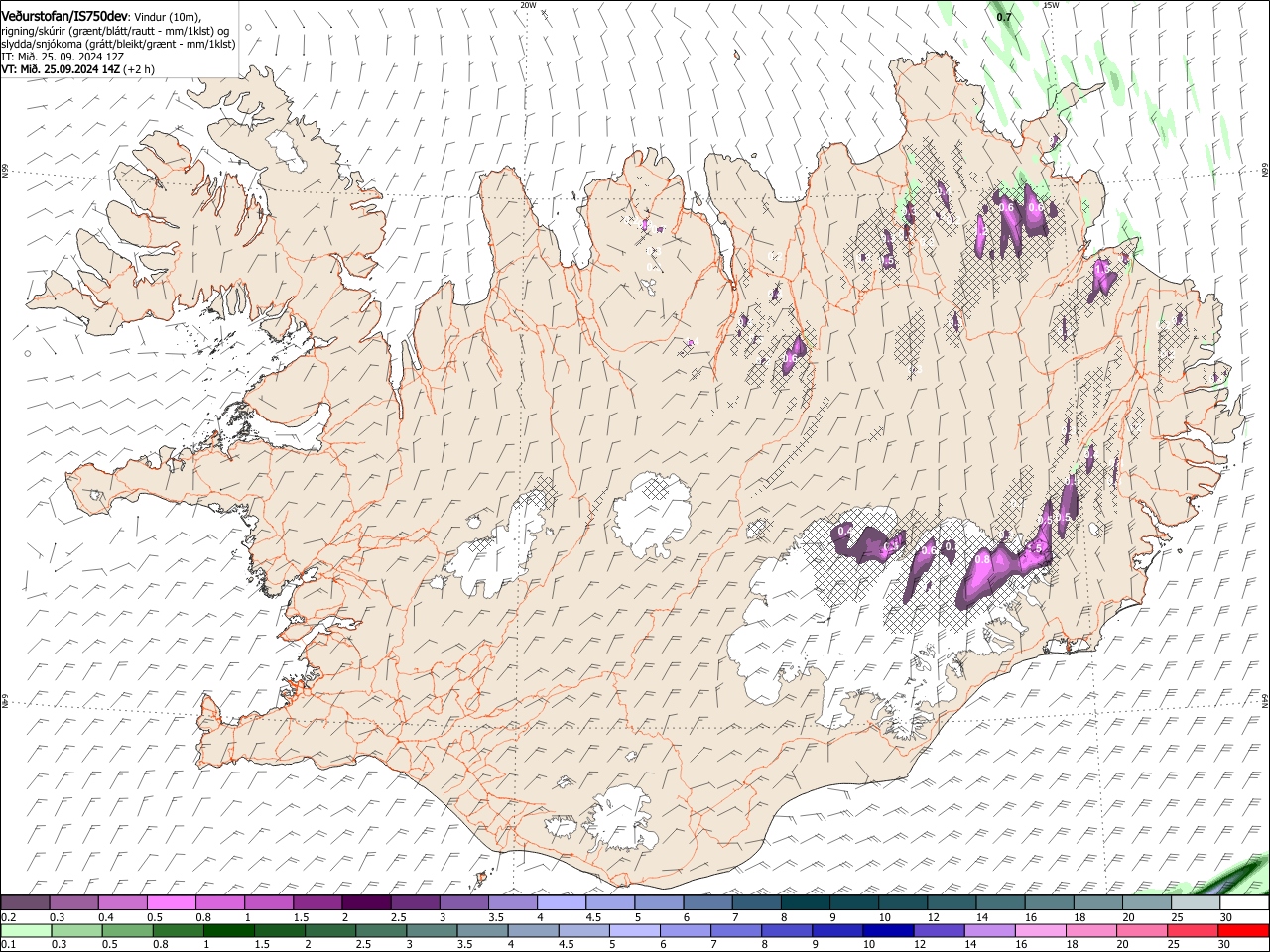1270x952 pixels.
Task: Select the top-row swatch between 18 and 20
Action: click(1096, 903)
